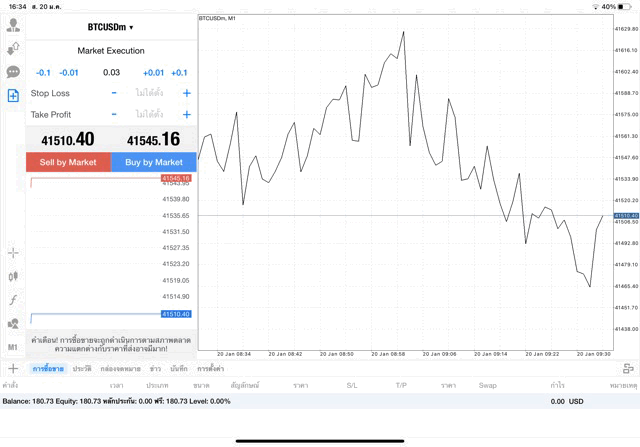The width and height of the screenshot is (640, 447).
Task: Sort by the ขนาด column header
Action: tap(201, 385)
